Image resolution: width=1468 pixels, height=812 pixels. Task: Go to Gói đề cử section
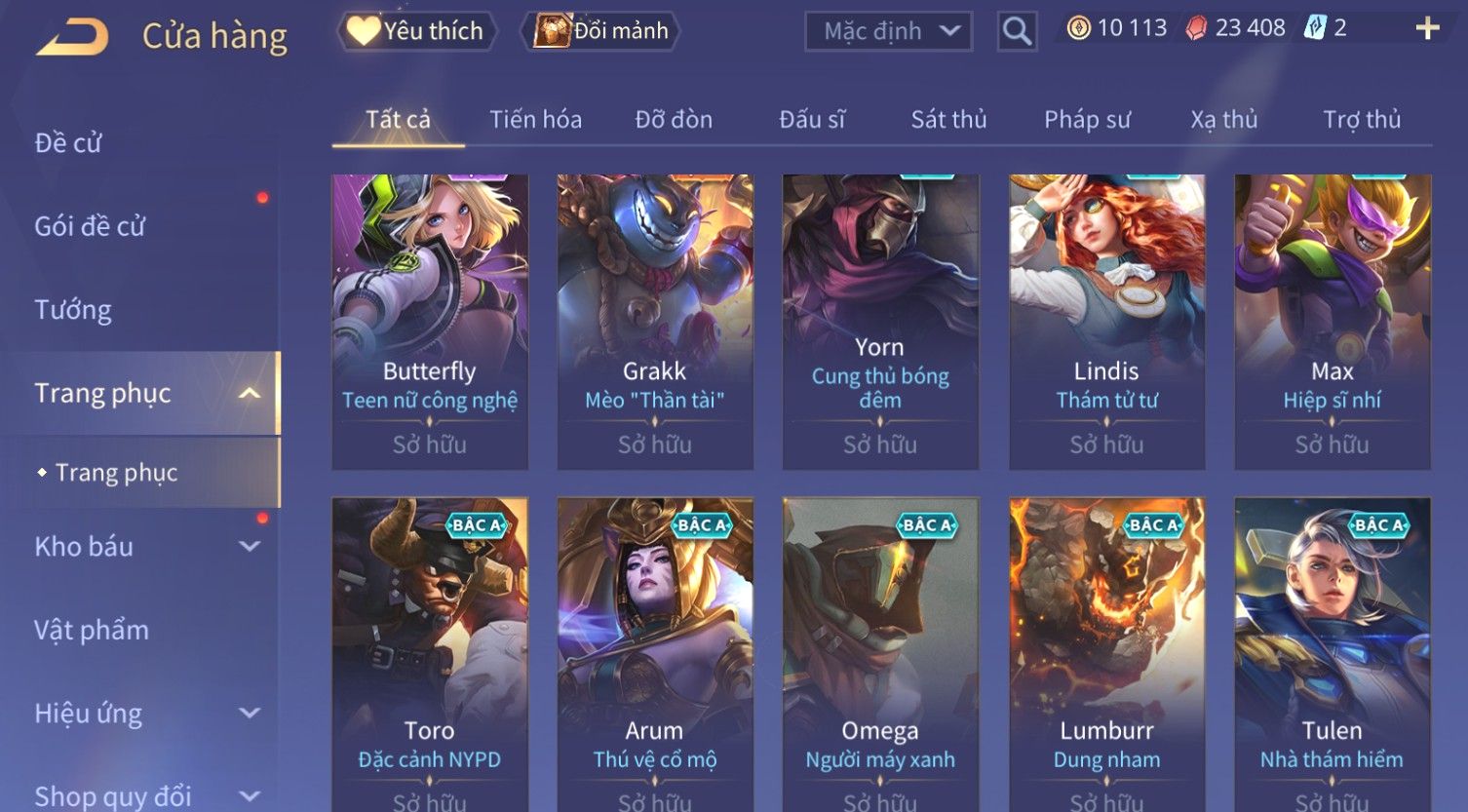click(x=90, y=226)
